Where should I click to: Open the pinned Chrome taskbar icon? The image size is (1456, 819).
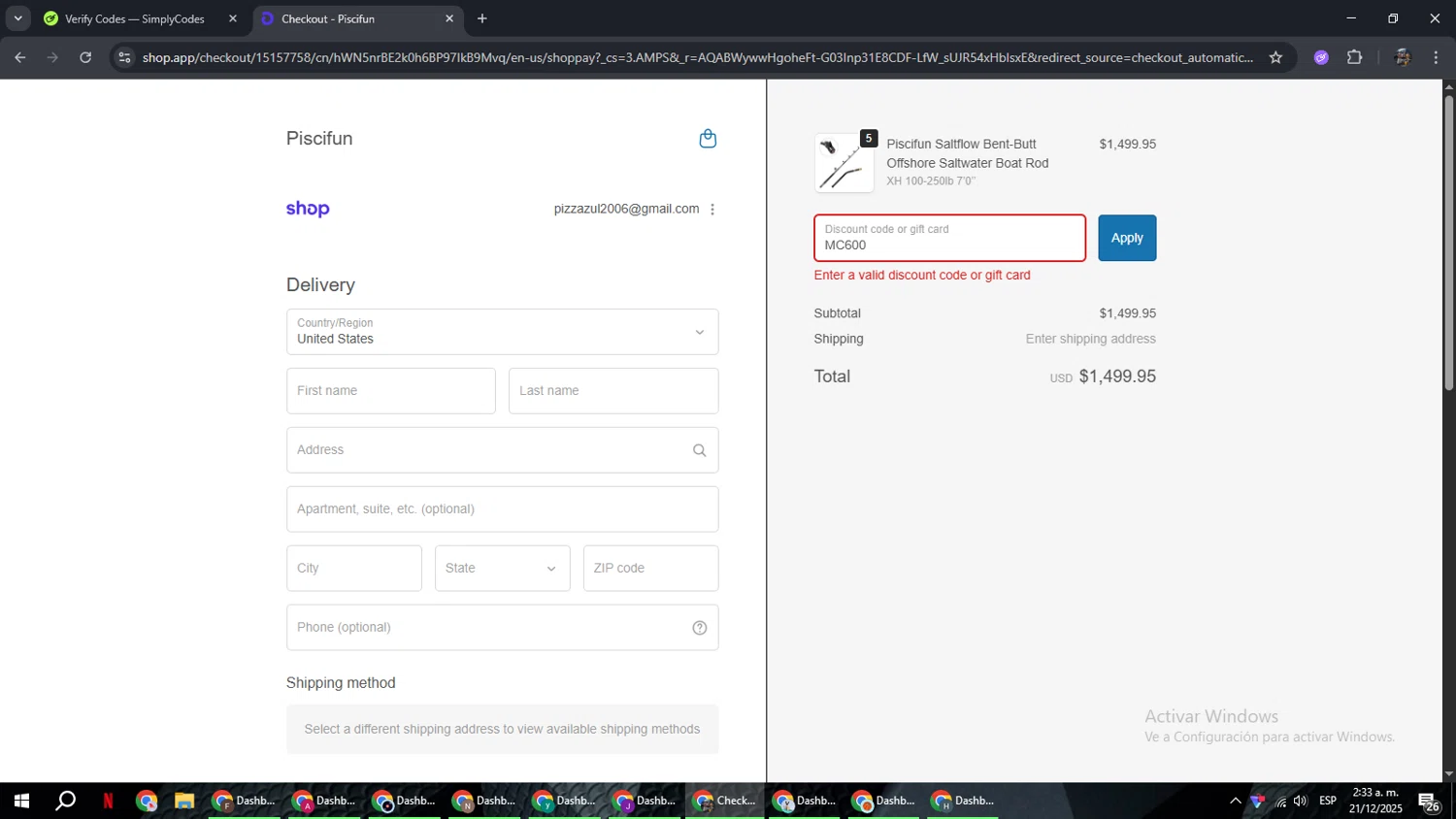pos(147,801)
